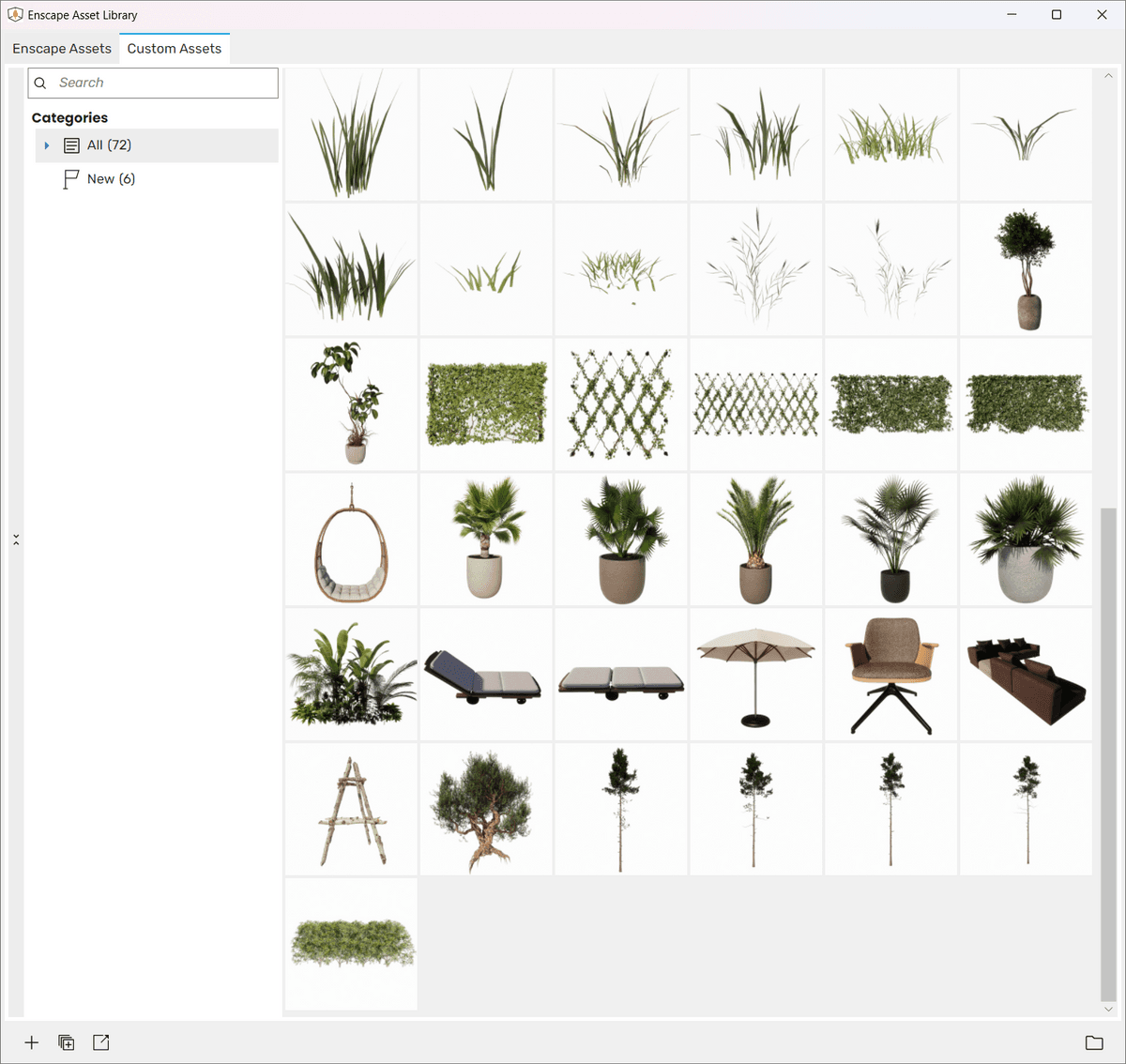Select the patio umbrella asset thumbnail
The height and width of the screenshot is (1064, 1126).
[x=755, y=675]
